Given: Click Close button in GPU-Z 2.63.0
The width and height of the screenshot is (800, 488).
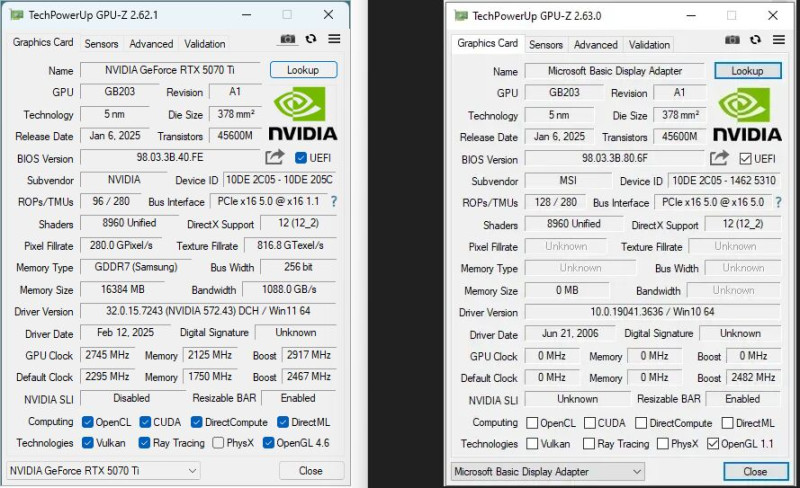Looking at the screenshot, I should (x=755, y=472).
